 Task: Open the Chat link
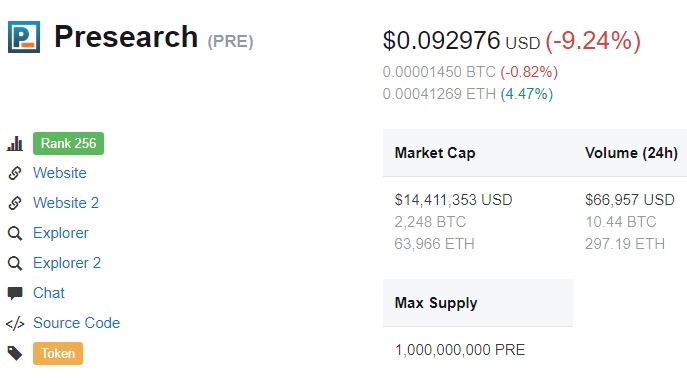49,293
